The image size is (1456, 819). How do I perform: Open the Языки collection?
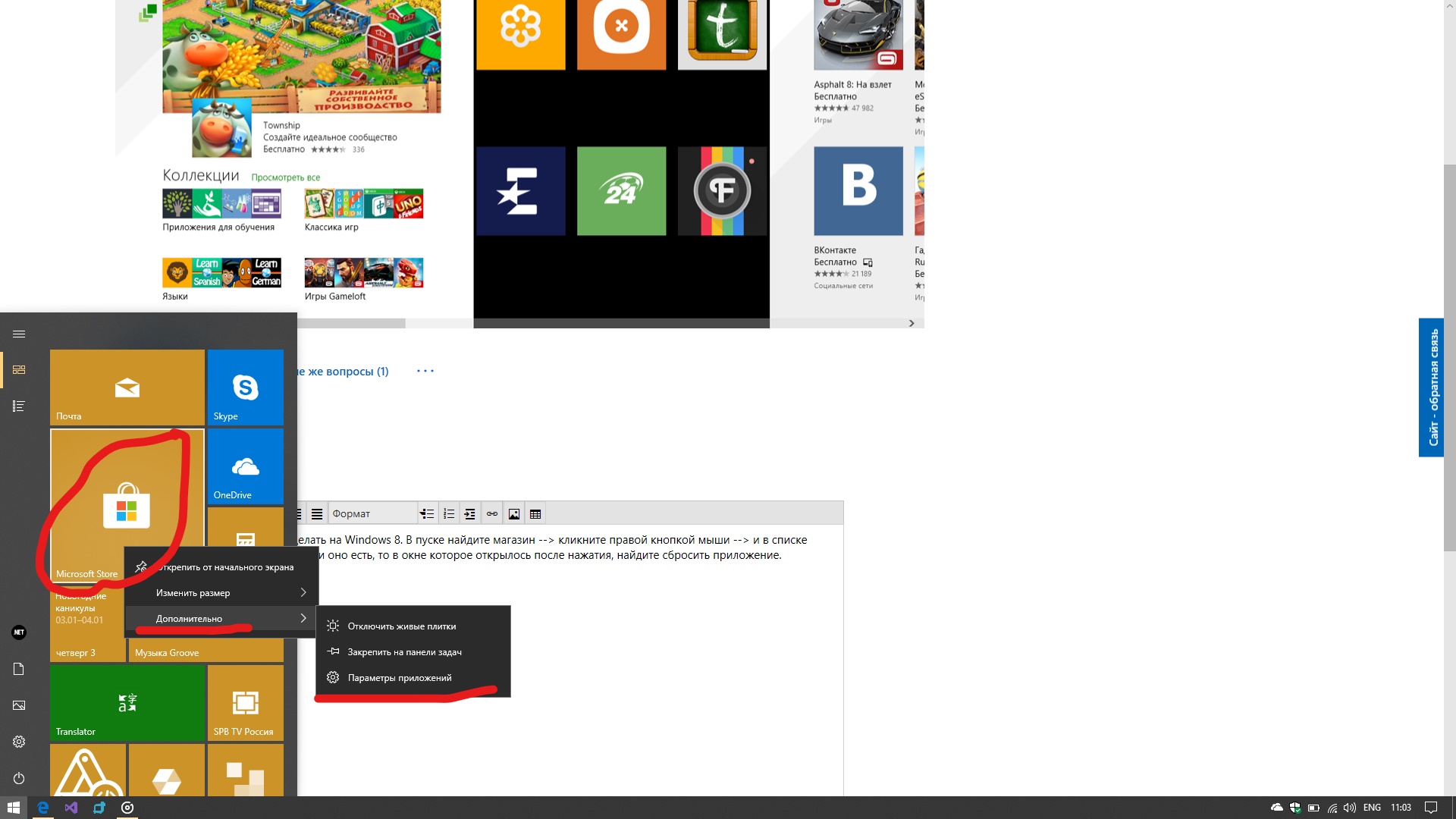point(221,279)
